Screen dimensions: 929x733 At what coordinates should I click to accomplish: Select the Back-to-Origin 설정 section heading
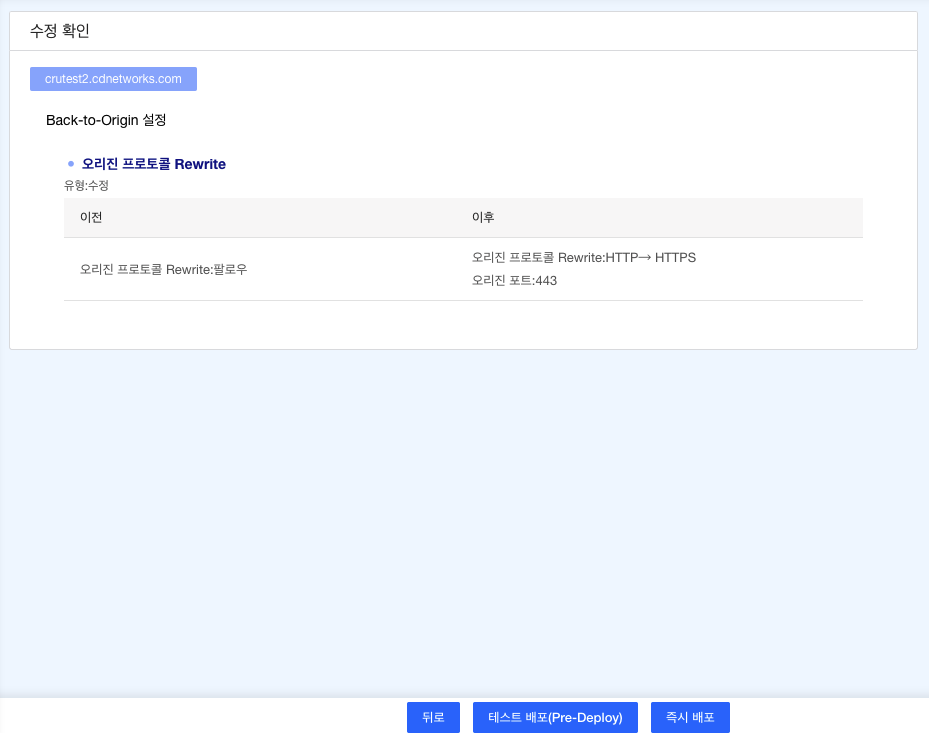click(105, 120)
